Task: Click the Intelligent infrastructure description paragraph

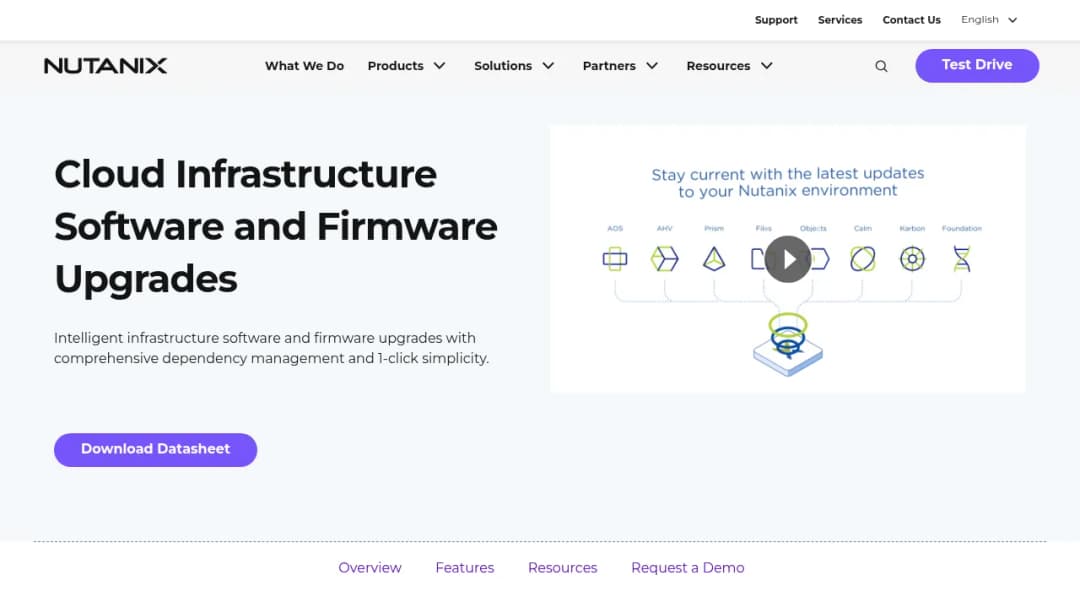Action: 271,348
